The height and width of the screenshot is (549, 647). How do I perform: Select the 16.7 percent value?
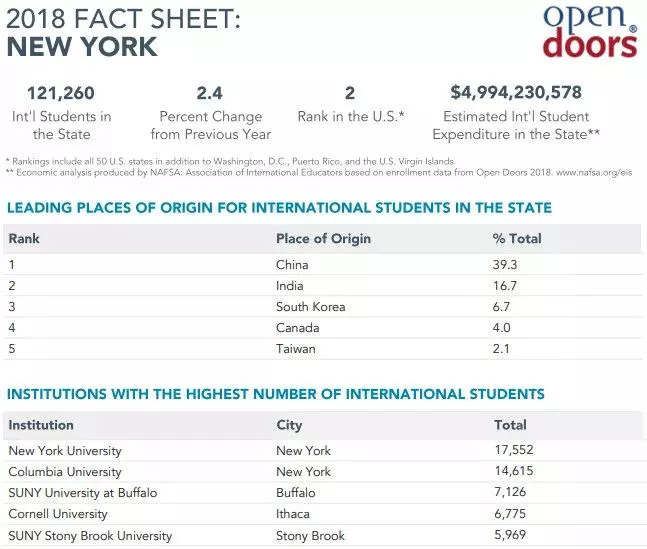pyautogui.click(x=505, y=286)
